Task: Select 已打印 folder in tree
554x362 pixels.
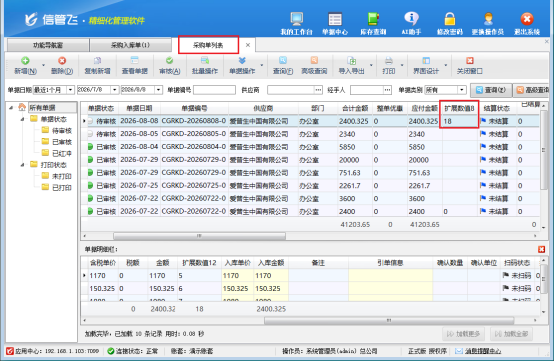Action: click(x=57, y=188)
